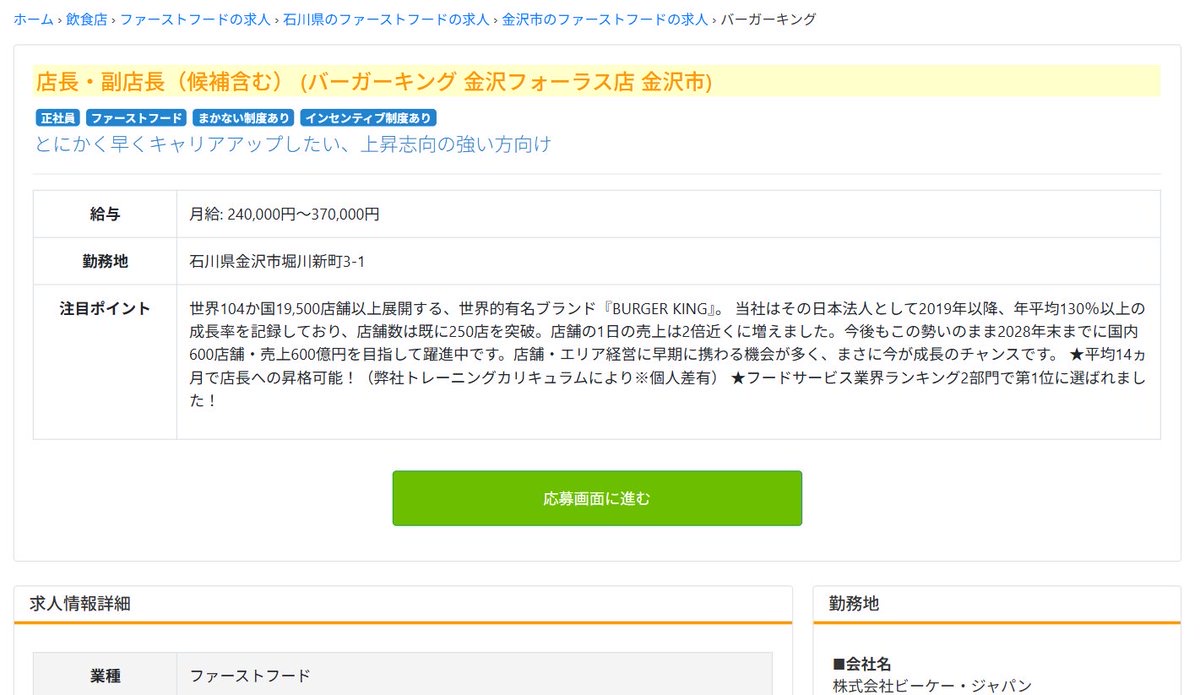Navigate to 金沢市のファーストフードの求人 breadcrumb
Image resolution: width=1200 pixels, height=695 pixels.
click(x=604, y=20)
